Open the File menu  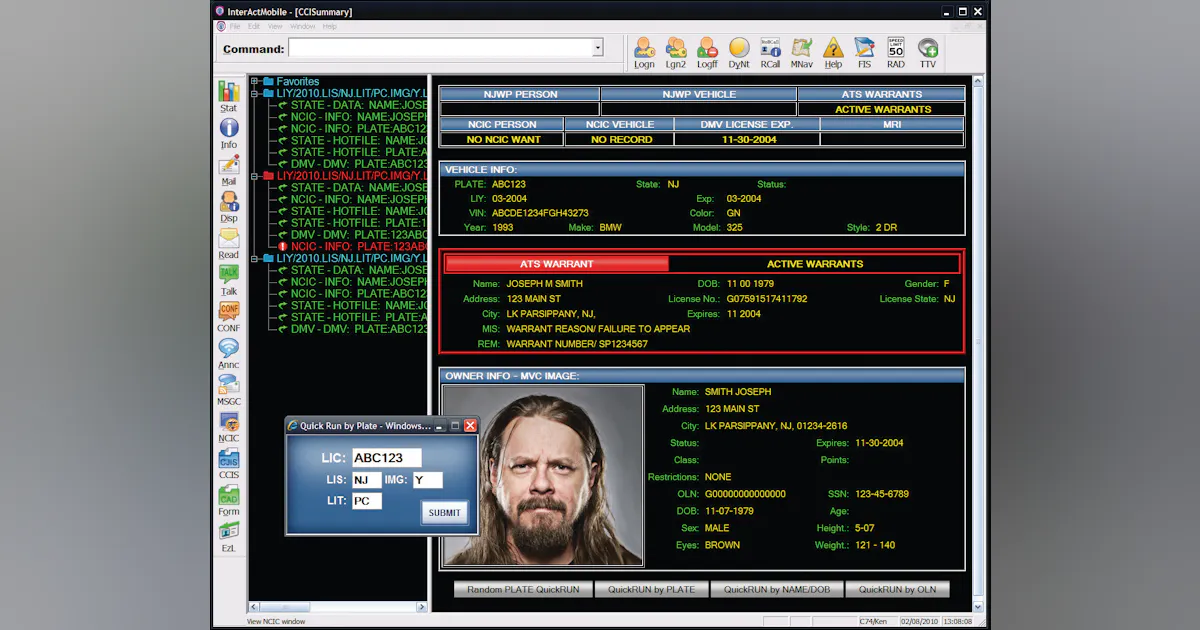(x=236, y=26)
